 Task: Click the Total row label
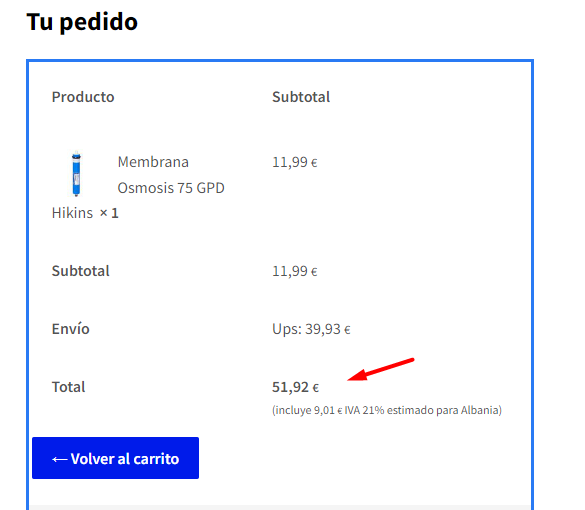(68, 387)
